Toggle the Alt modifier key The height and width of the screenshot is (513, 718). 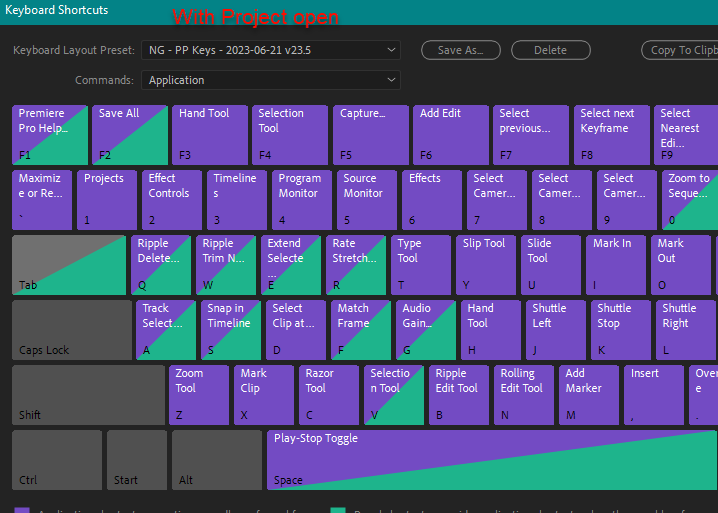[218, 460]
